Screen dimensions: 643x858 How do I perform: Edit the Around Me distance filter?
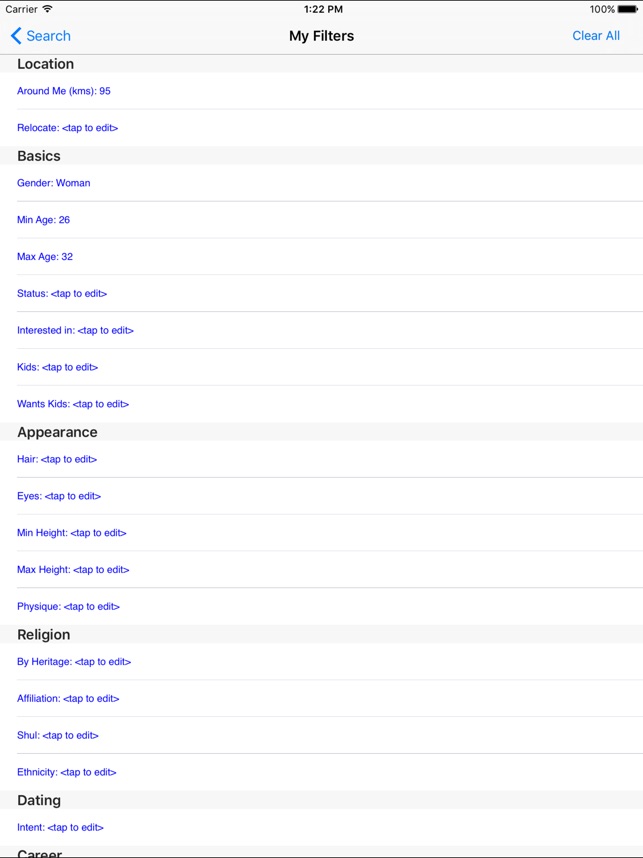tap(64, 91)
